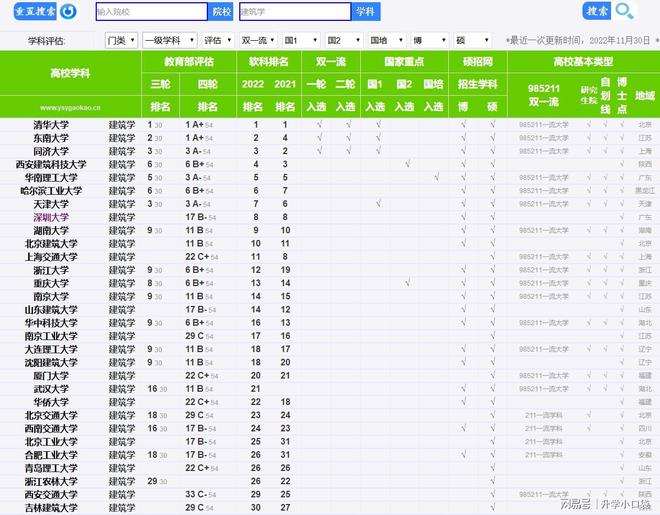Click the 学科 button

(365, 11)
